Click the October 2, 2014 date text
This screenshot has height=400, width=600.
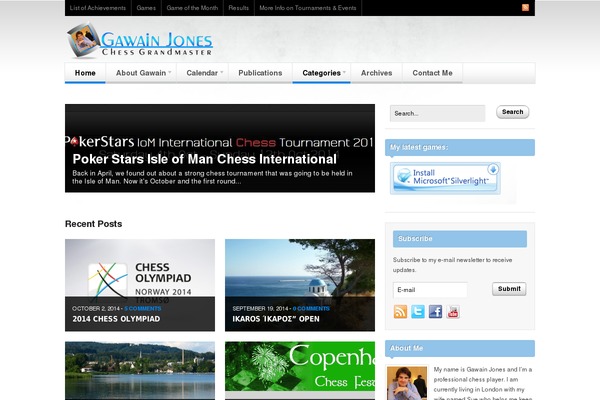[x=96, y=309]
